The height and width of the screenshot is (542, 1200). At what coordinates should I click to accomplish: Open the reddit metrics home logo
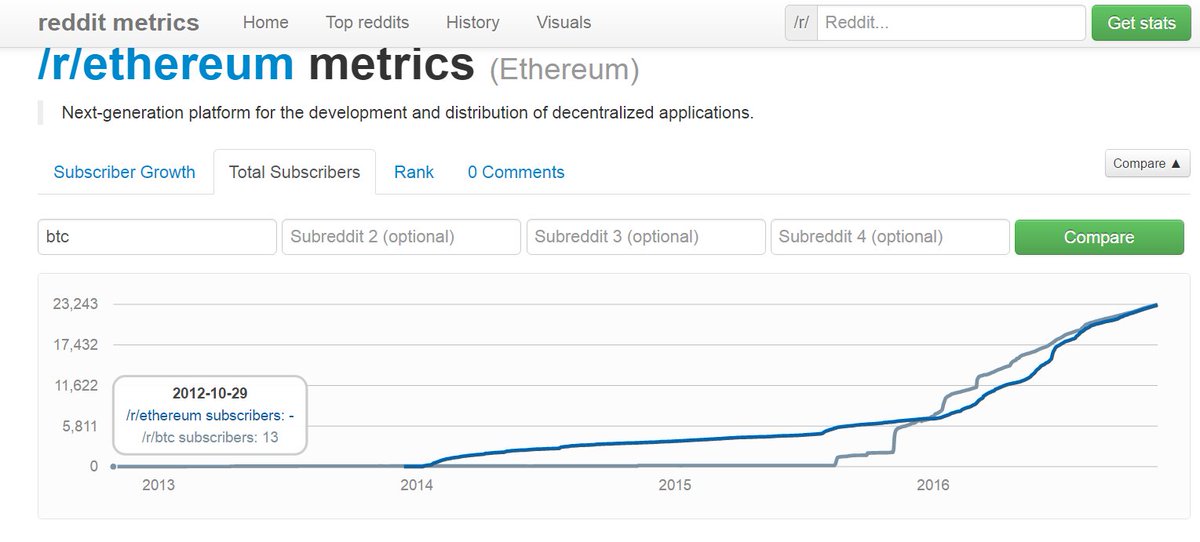pos(118,22)
